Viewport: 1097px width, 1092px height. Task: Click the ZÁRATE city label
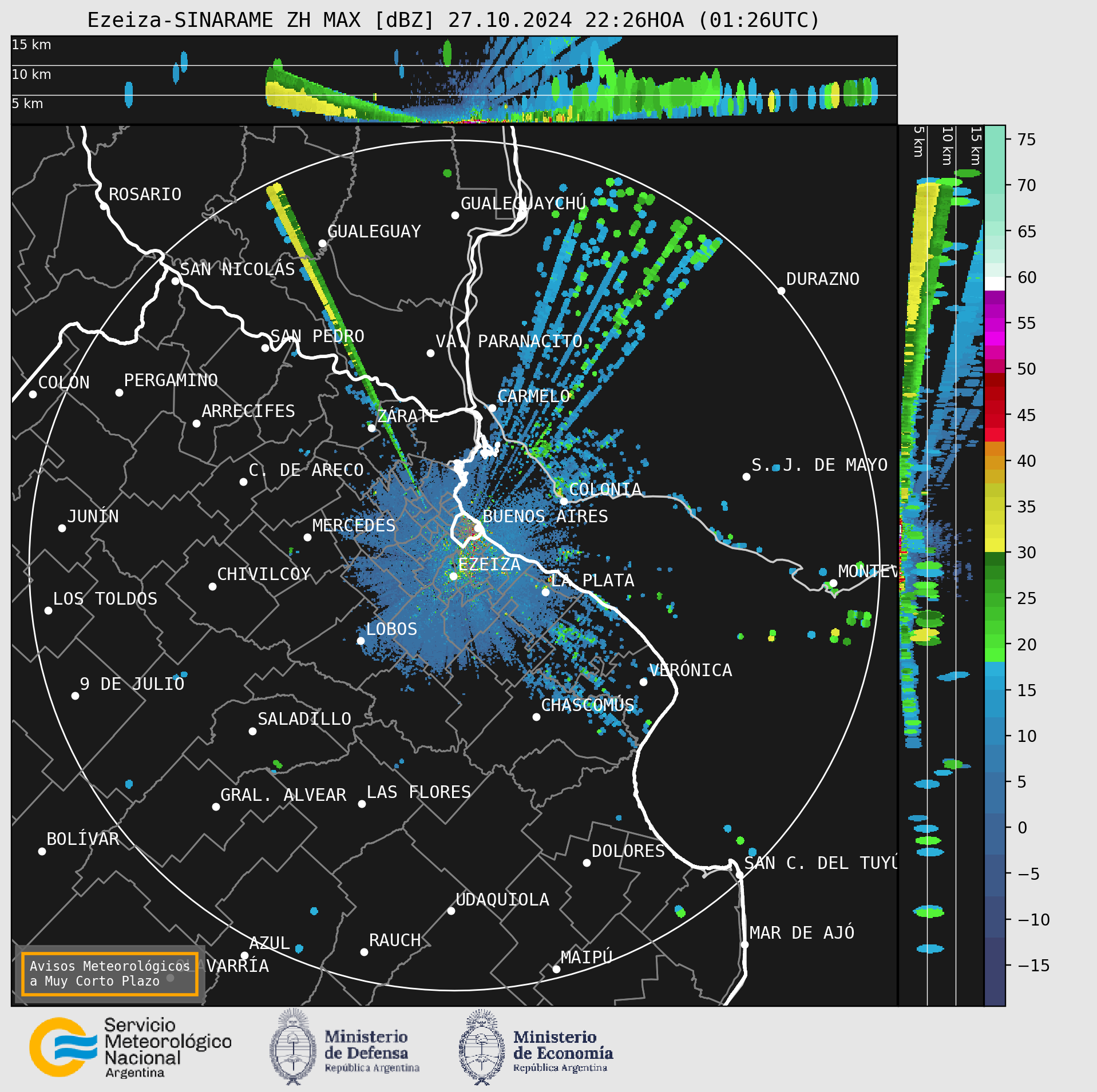pos(408,416)
